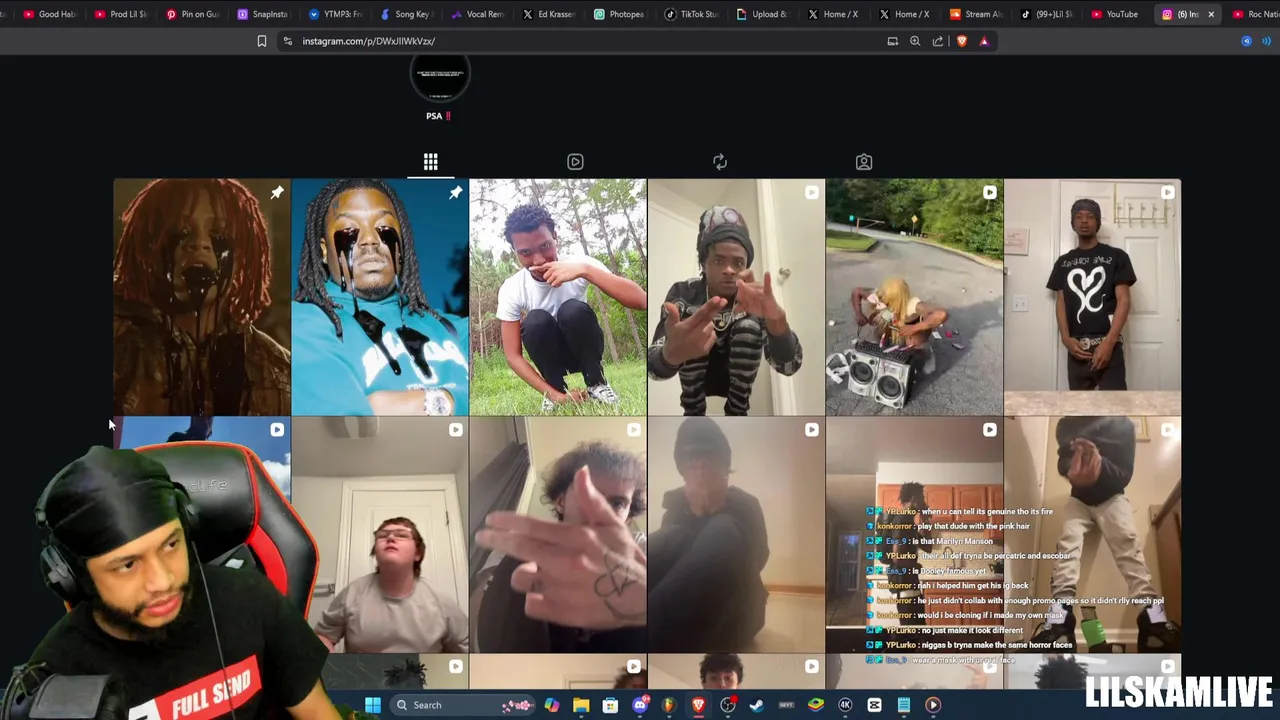Screen dimensions: 1280x720
Task: Open Brave Shields lion icon
Action: [x=962, y=41]
